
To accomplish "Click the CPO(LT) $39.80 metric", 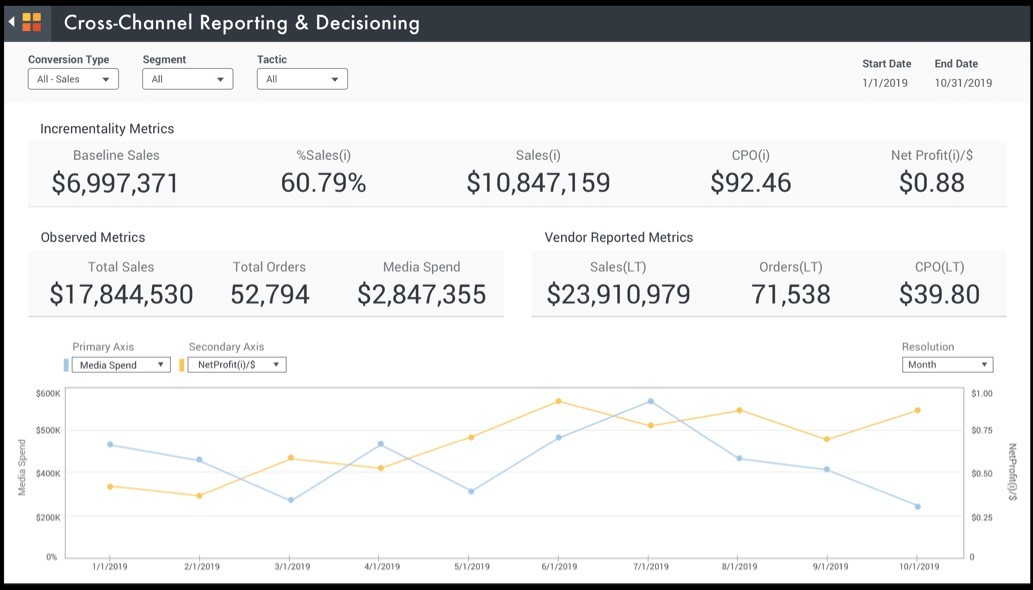I will [939, 293].
